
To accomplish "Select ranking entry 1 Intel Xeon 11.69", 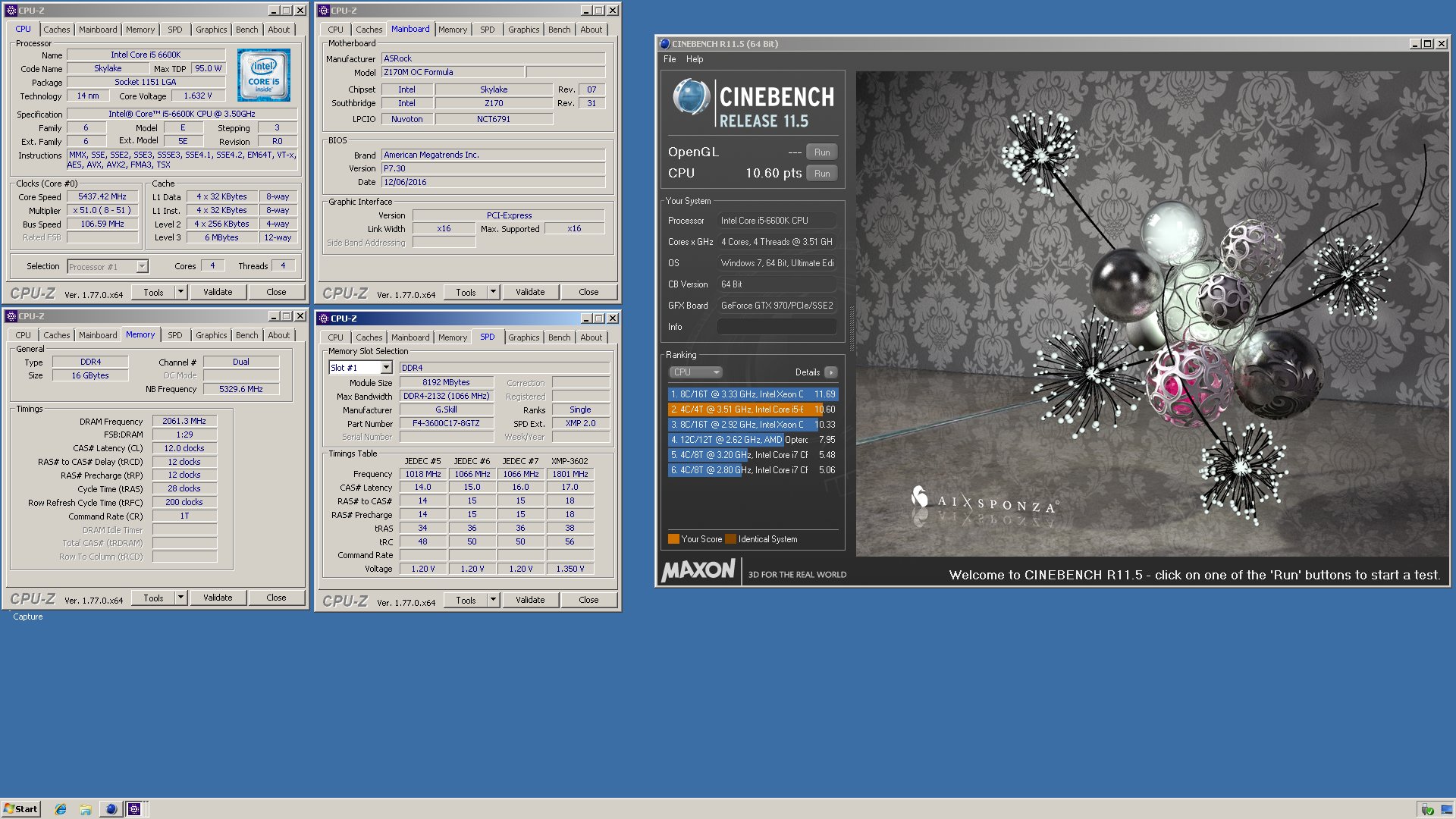I will click(752, 394).
